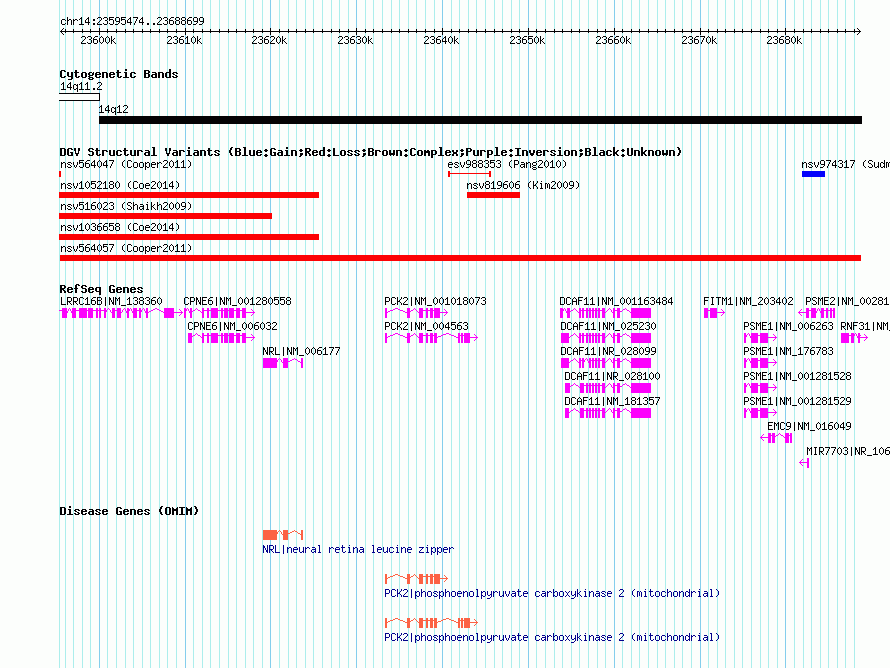
Task: Click the chr14:23595474..23688699 coordinate label
Action: point(132,21)
